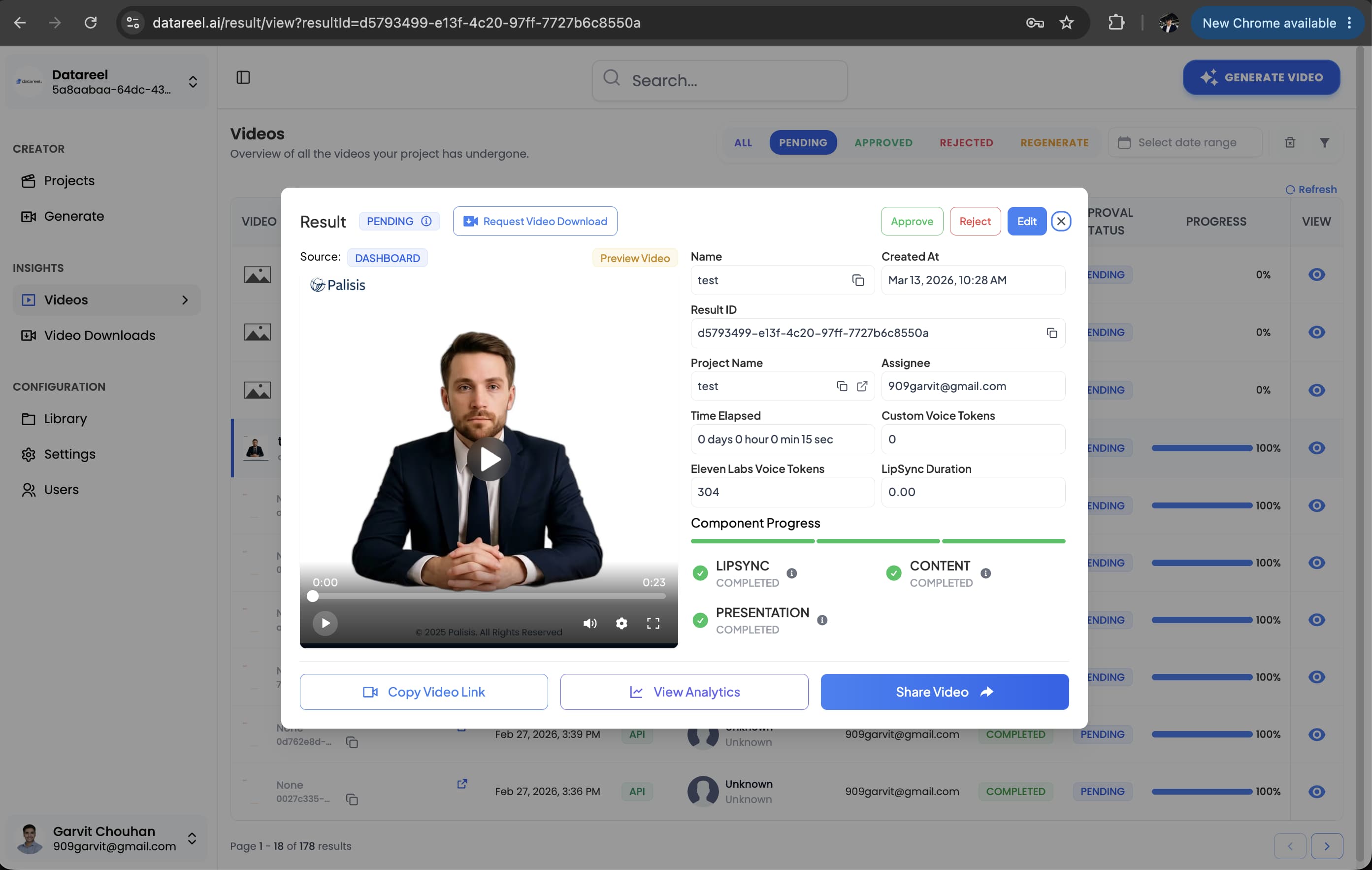Click the PENDING status info icon
The width and height of the screenshot is (1372, 870).
point(426,221)
